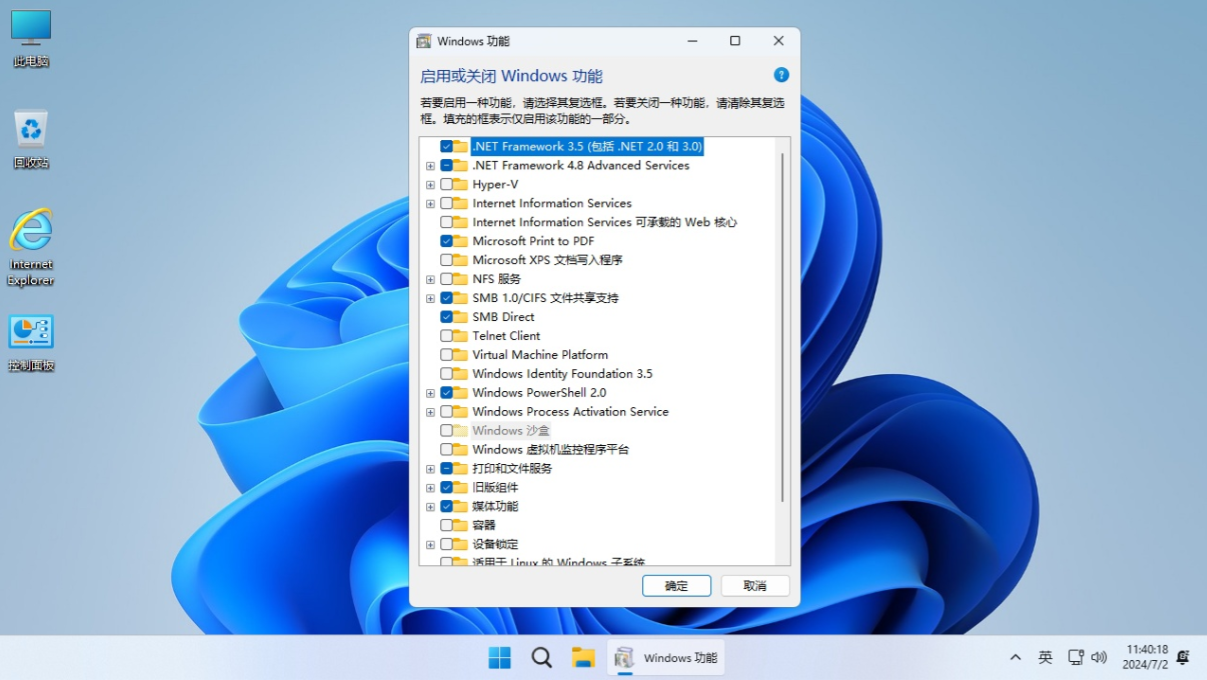The image size is (1207, 680).
Task: Select the 旧版组件 row label
Action: coord(495,487)
